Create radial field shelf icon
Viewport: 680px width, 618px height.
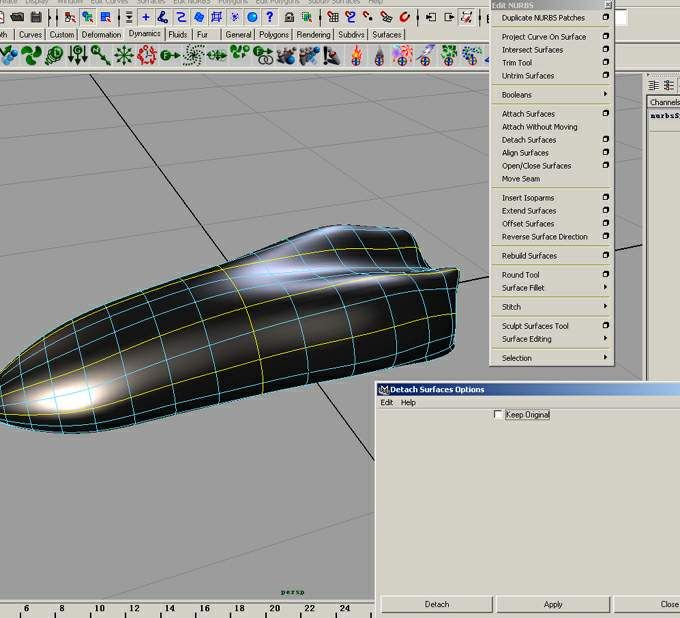(x=124, y=56)
